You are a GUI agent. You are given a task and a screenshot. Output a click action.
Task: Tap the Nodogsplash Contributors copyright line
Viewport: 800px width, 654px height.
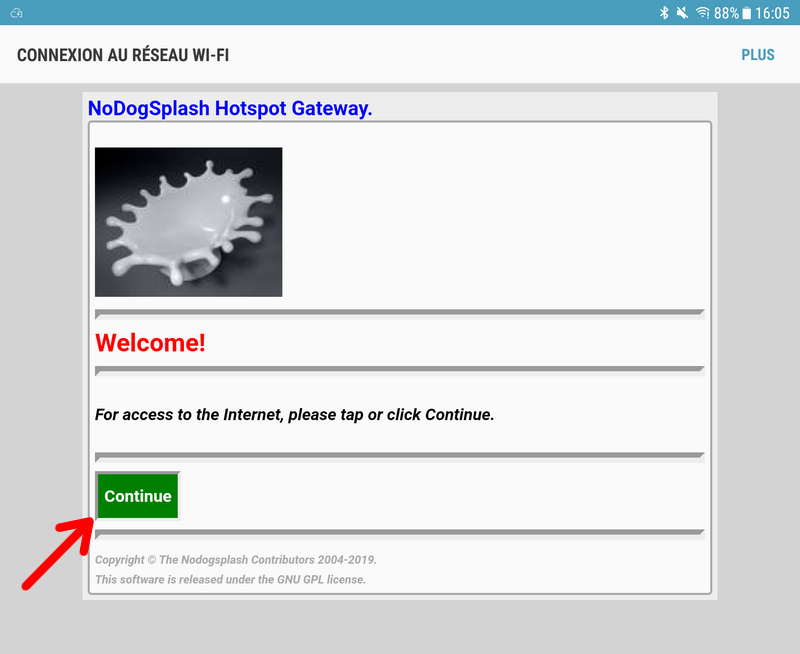(236, 560)
